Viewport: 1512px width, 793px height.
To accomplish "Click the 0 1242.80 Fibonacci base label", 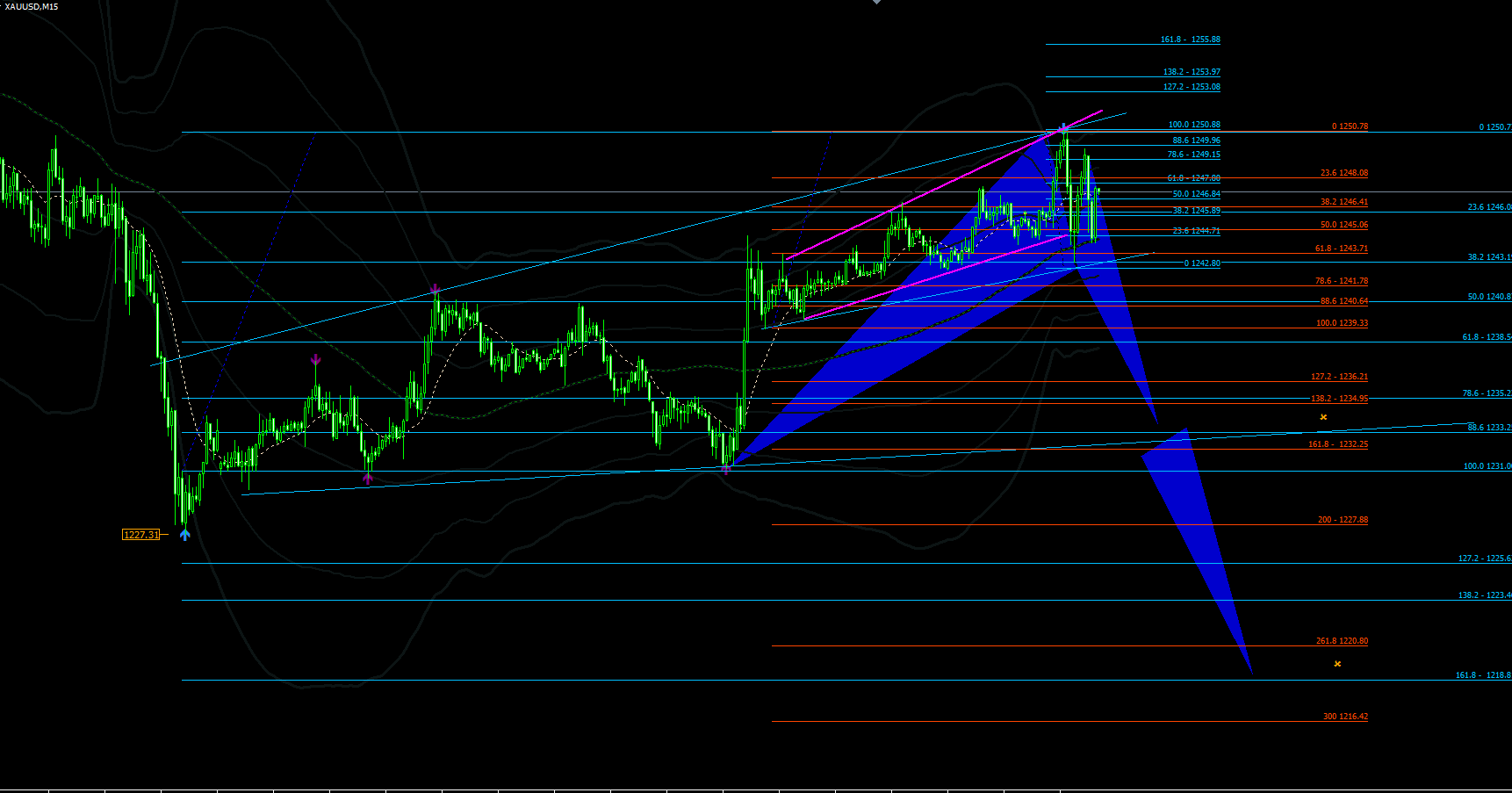I will (x=1202, y=263).
